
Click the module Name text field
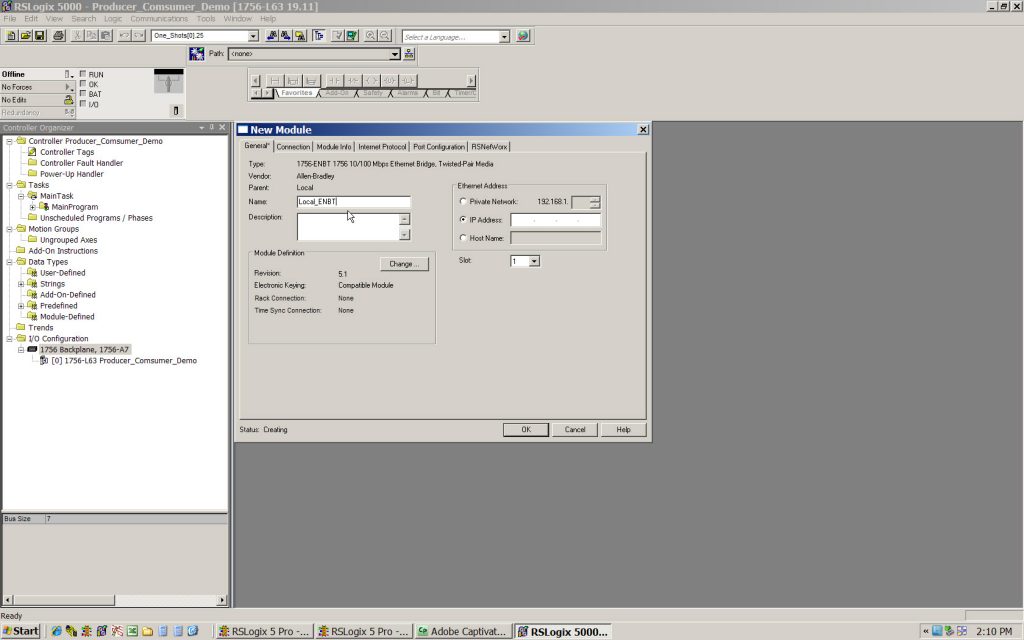(x=353, y=202)
